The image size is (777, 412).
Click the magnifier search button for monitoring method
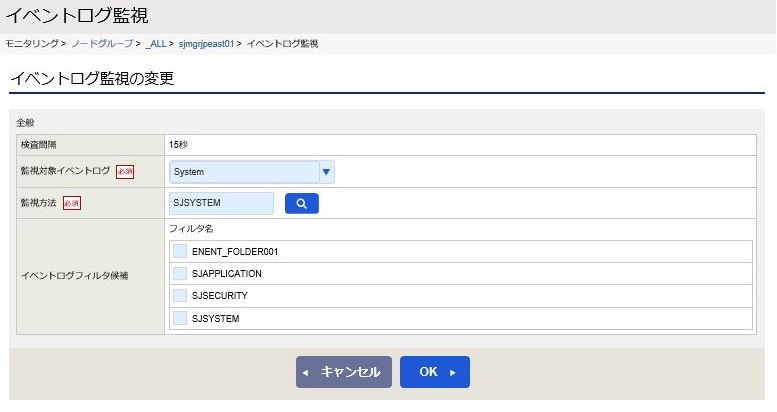(301, 203)
